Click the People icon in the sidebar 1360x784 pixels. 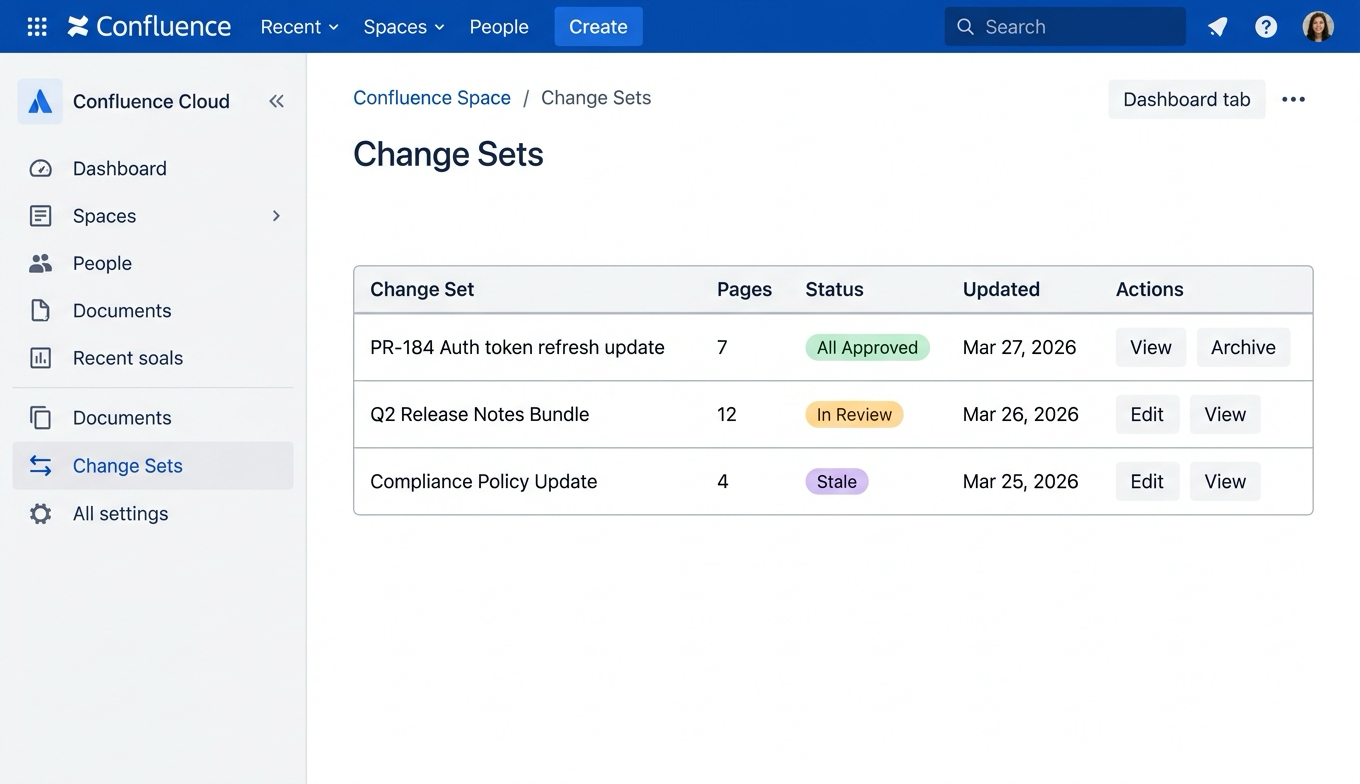pos(40,263)
